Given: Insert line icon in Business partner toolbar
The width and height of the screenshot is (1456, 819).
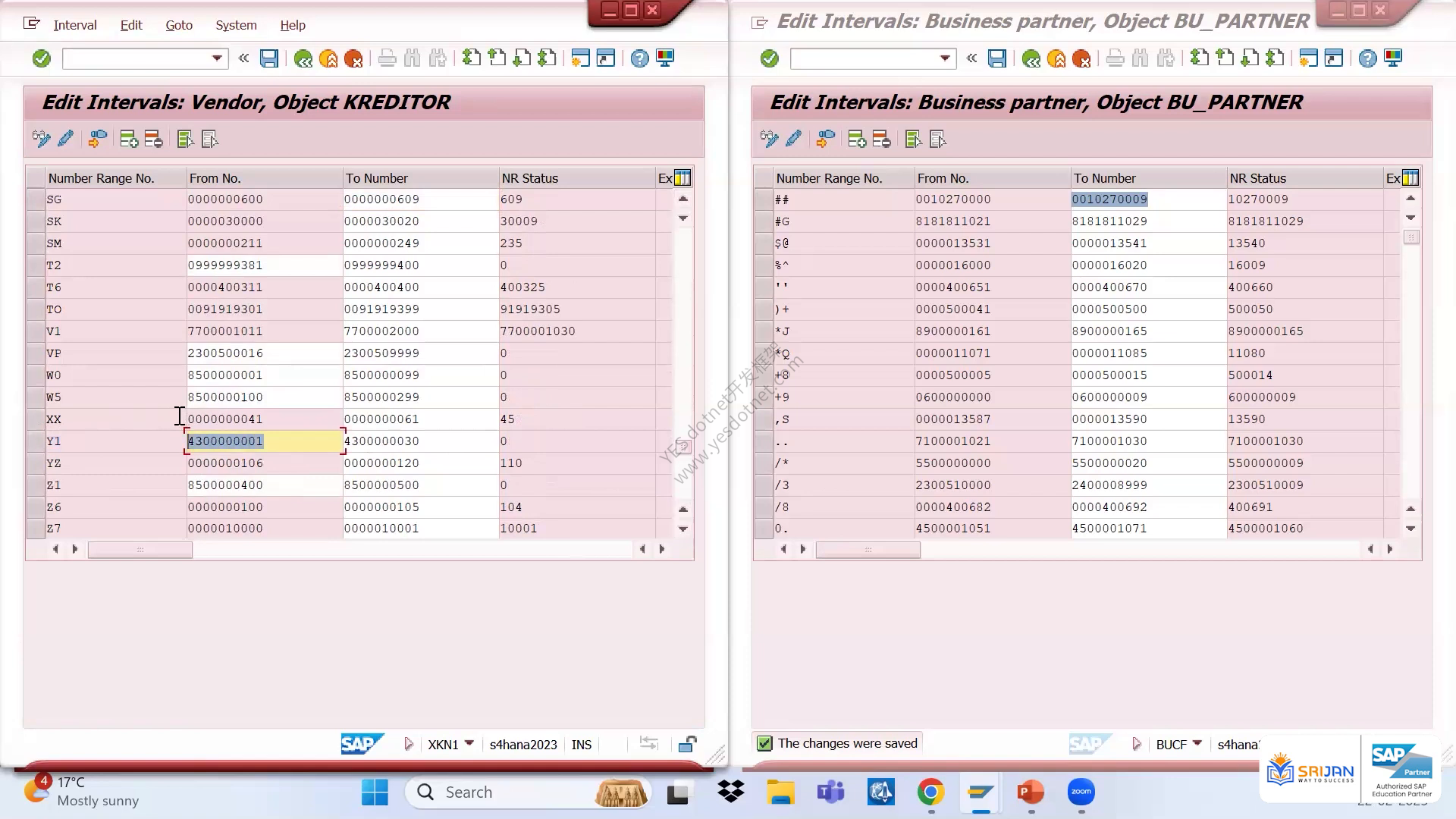Looking at the screenshot, I should 857,139.
